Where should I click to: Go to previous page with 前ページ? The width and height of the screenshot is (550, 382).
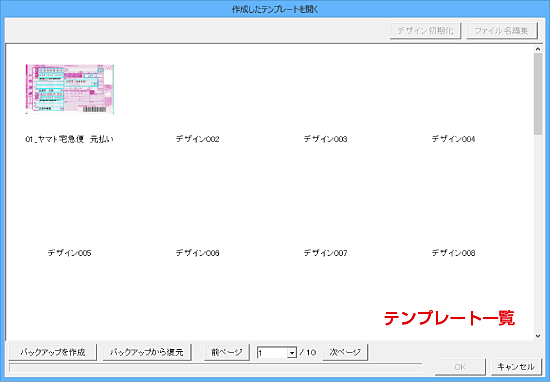click(x=227, y=352)
